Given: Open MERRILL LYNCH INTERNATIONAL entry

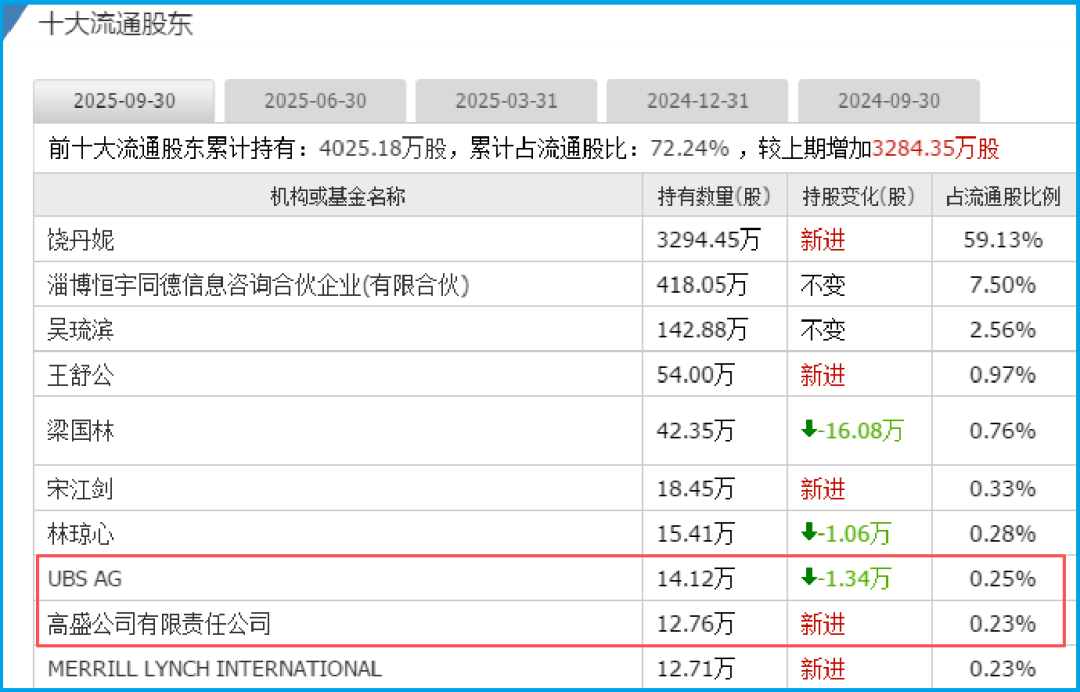Looking at the screenshot, I should 214,668.
